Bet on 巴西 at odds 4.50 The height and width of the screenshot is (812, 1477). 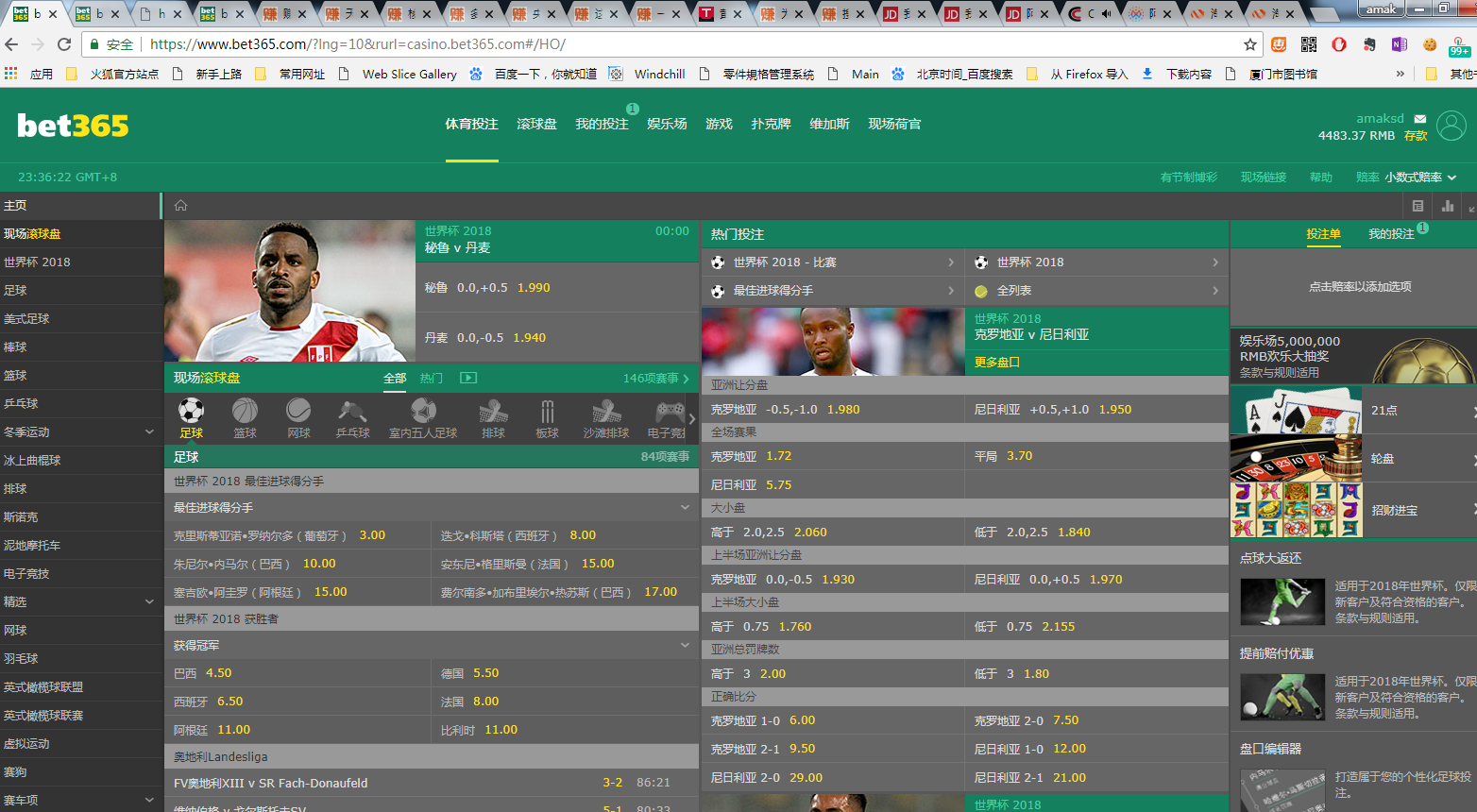tap(218, 673)
